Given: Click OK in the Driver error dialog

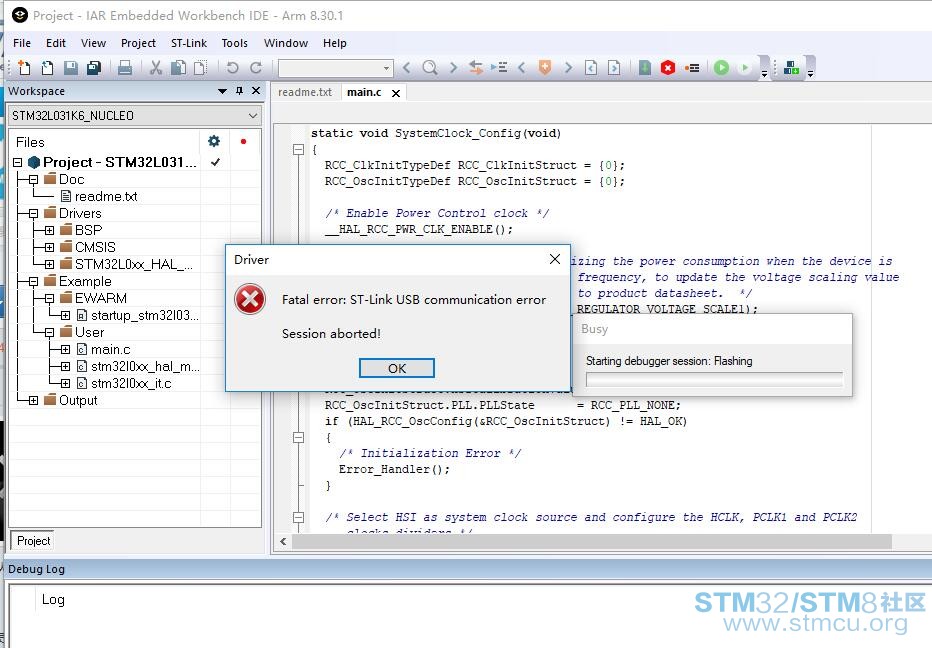Looking at the screenshot, I should pyautogui.click(x=396, y=368).
